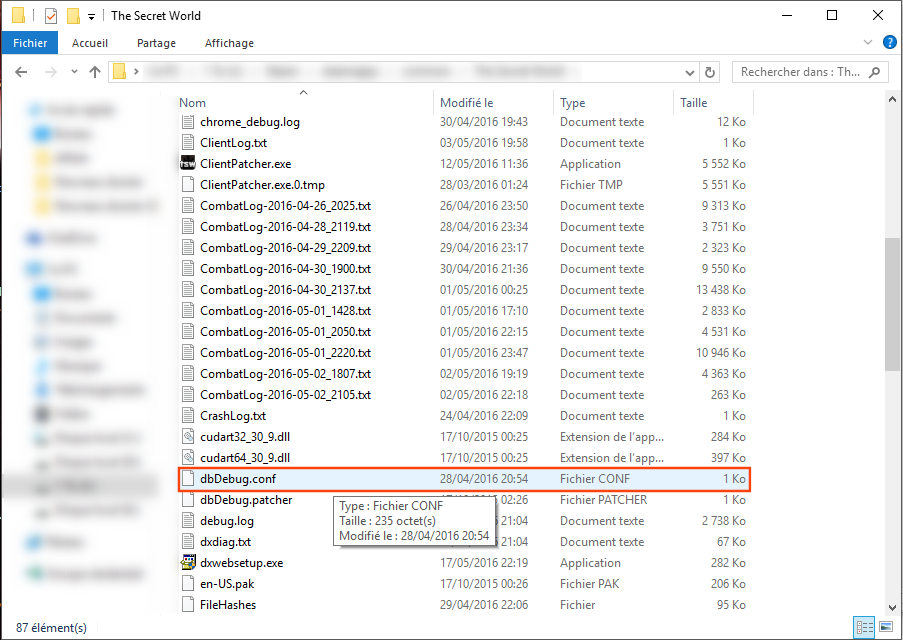Select file CombatLog-2016-05-01_2050.txt
The width and height of the screenshot is (903, 640).
tap(286, 332)
